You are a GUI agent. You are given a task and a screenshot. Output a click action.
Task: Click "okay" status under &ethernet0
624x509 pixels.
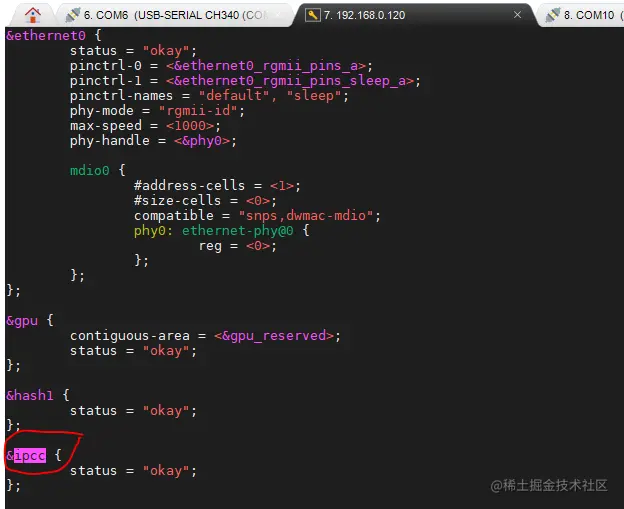(166, 51)
